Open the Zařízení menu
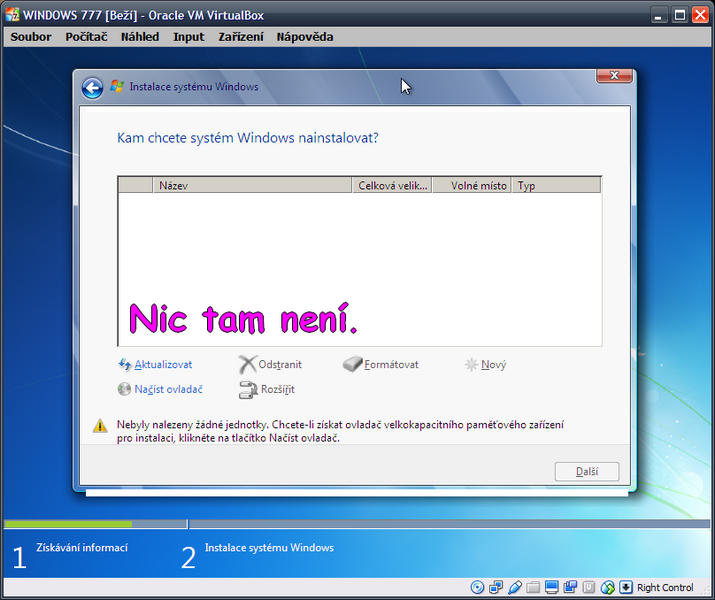This screenshot has height=600, width=715. (x=241, y=37)
